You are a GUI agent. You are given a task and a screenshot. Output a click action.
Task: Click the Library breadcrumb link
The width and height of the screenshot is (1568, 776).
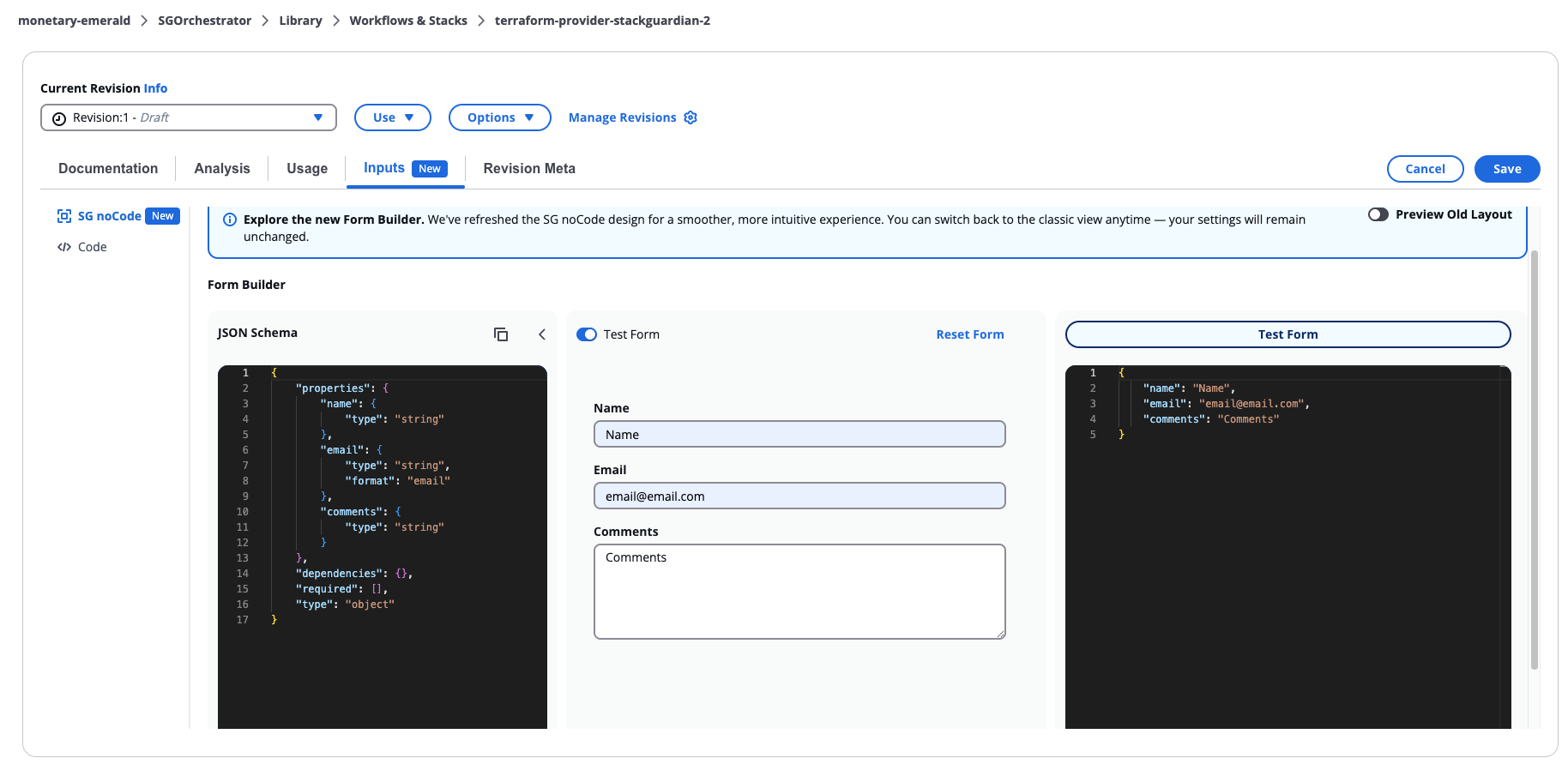coord(300,21)
